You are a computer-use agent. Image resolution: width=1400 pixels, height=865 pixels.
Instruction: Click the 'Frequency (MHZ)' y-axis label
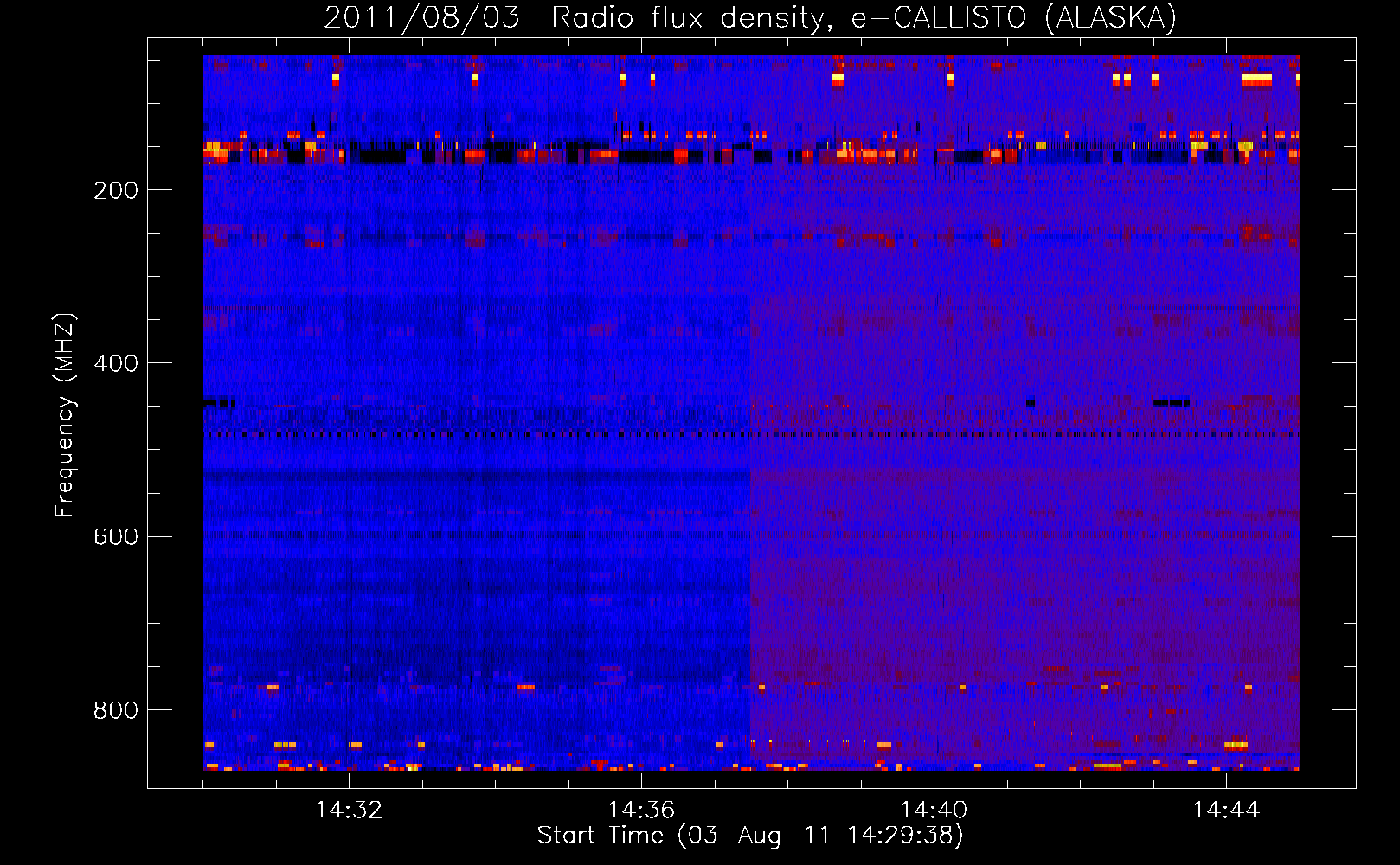point(65,415)
